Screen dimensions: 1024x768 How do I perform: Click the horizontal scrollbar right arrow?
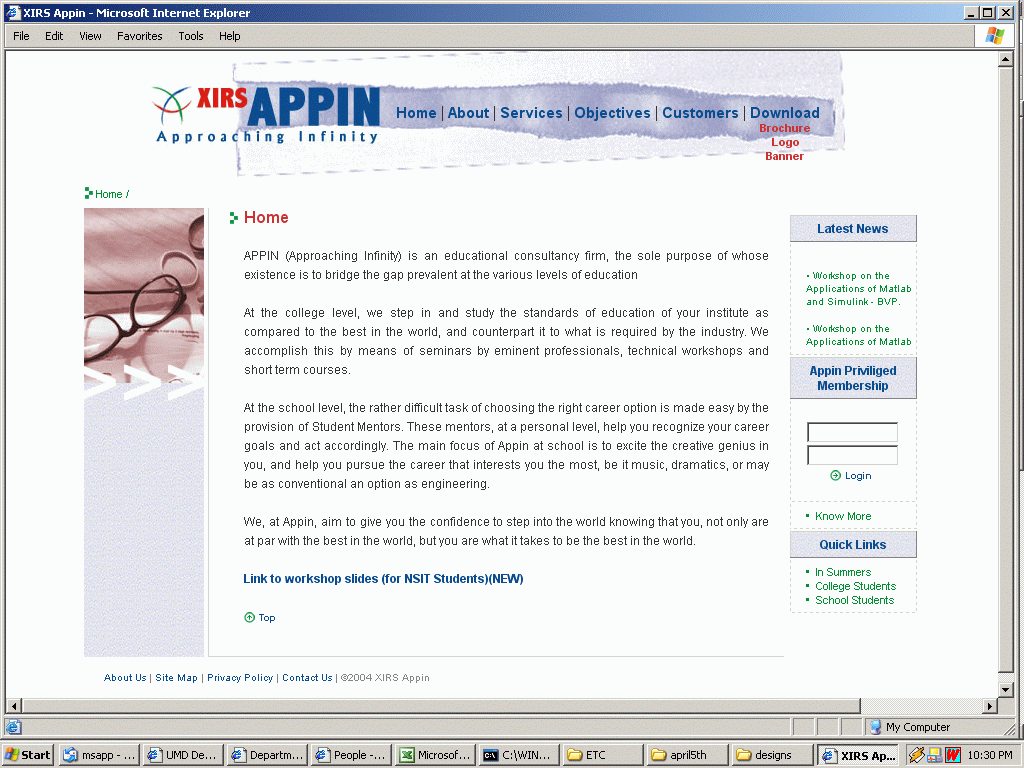point(991,706)
